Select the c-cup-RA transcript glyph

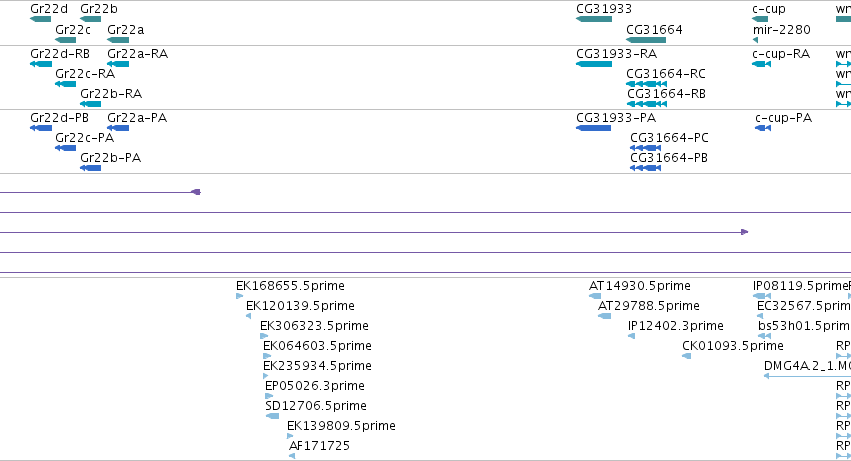tap(761, 64)
